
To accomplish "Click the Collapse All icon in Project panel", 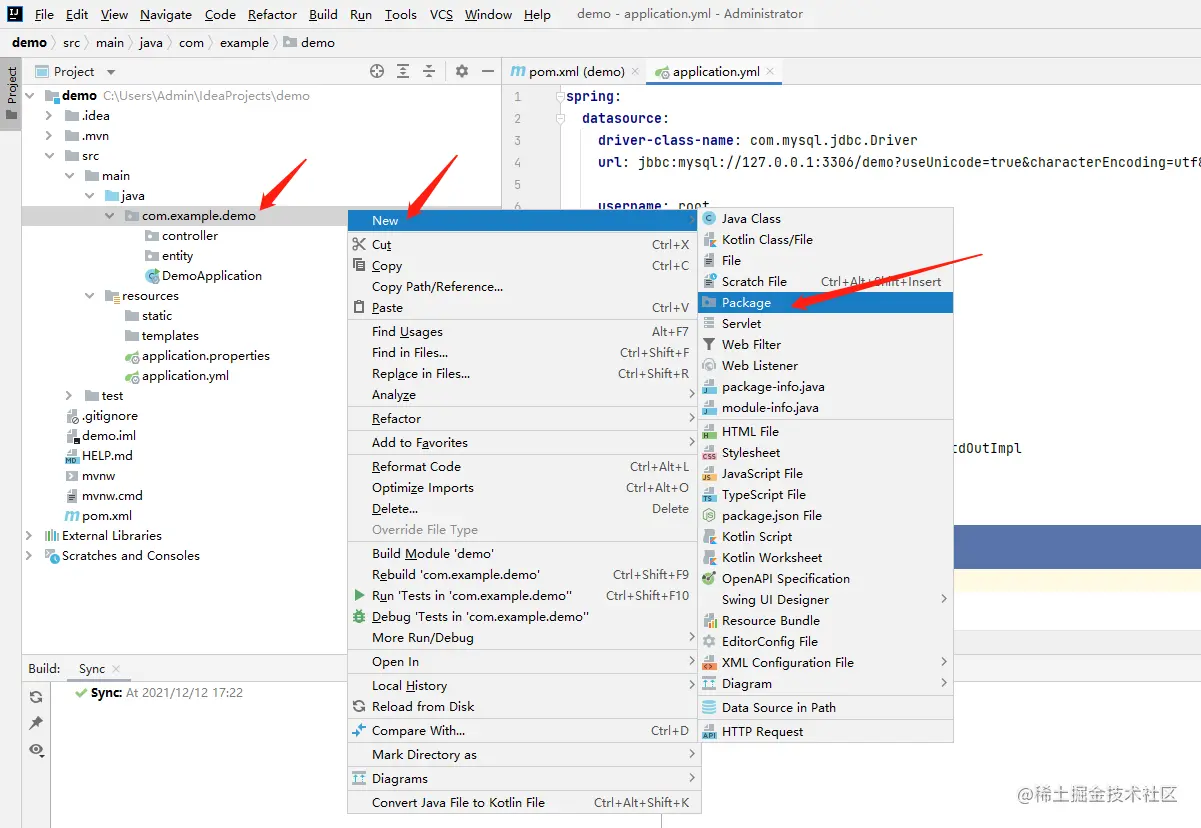I will [x=429, y=71].
